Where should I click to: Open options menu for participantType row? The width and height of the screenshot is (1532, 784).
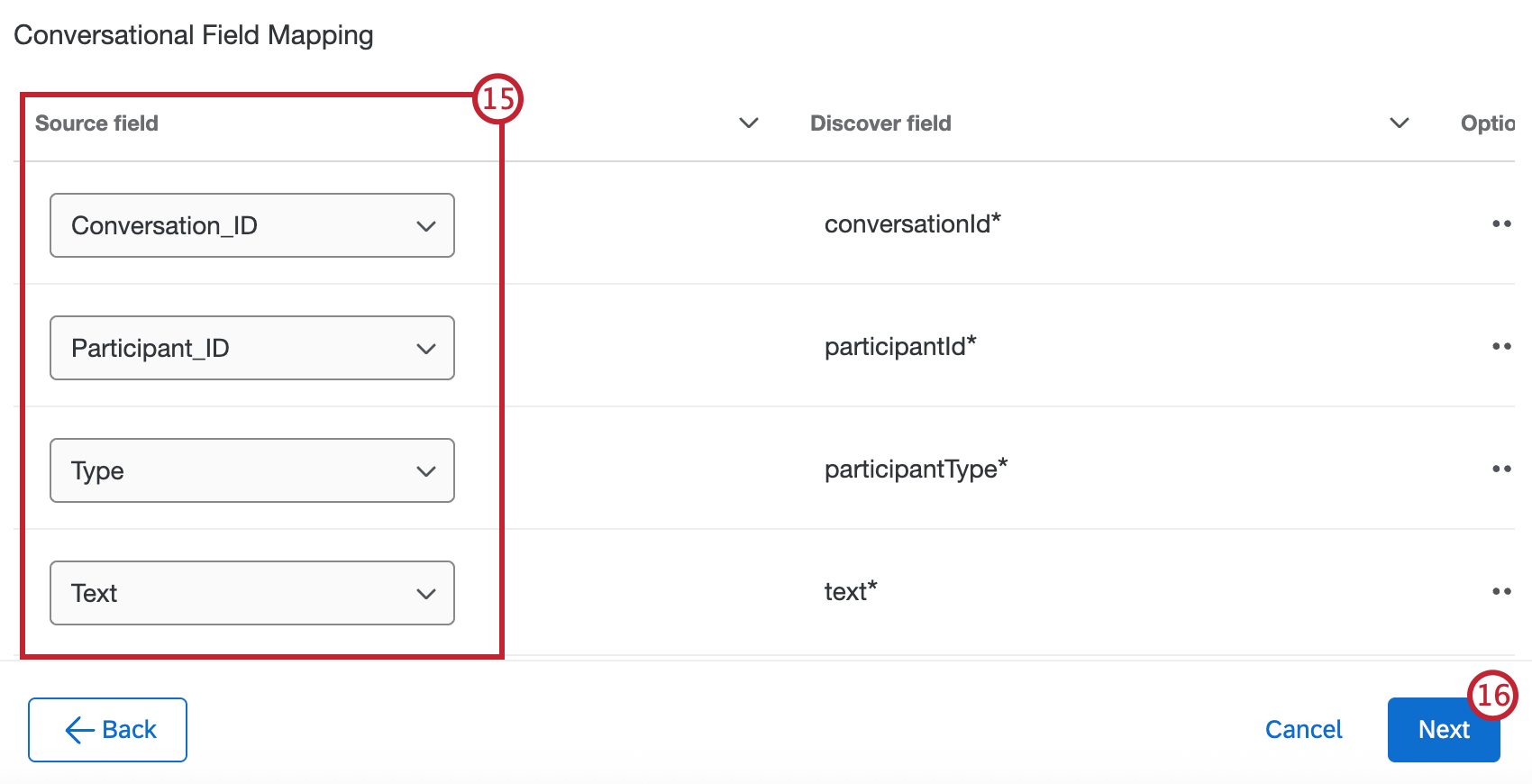(x=1502, y=469)
